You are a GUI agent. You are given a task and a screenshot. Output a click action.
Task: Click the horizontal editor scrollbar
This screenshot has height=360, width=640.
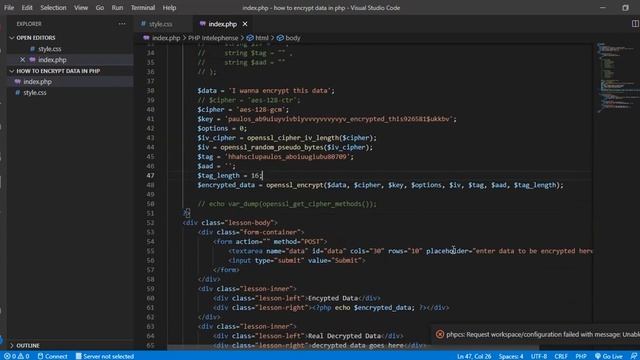click(353, 348)
